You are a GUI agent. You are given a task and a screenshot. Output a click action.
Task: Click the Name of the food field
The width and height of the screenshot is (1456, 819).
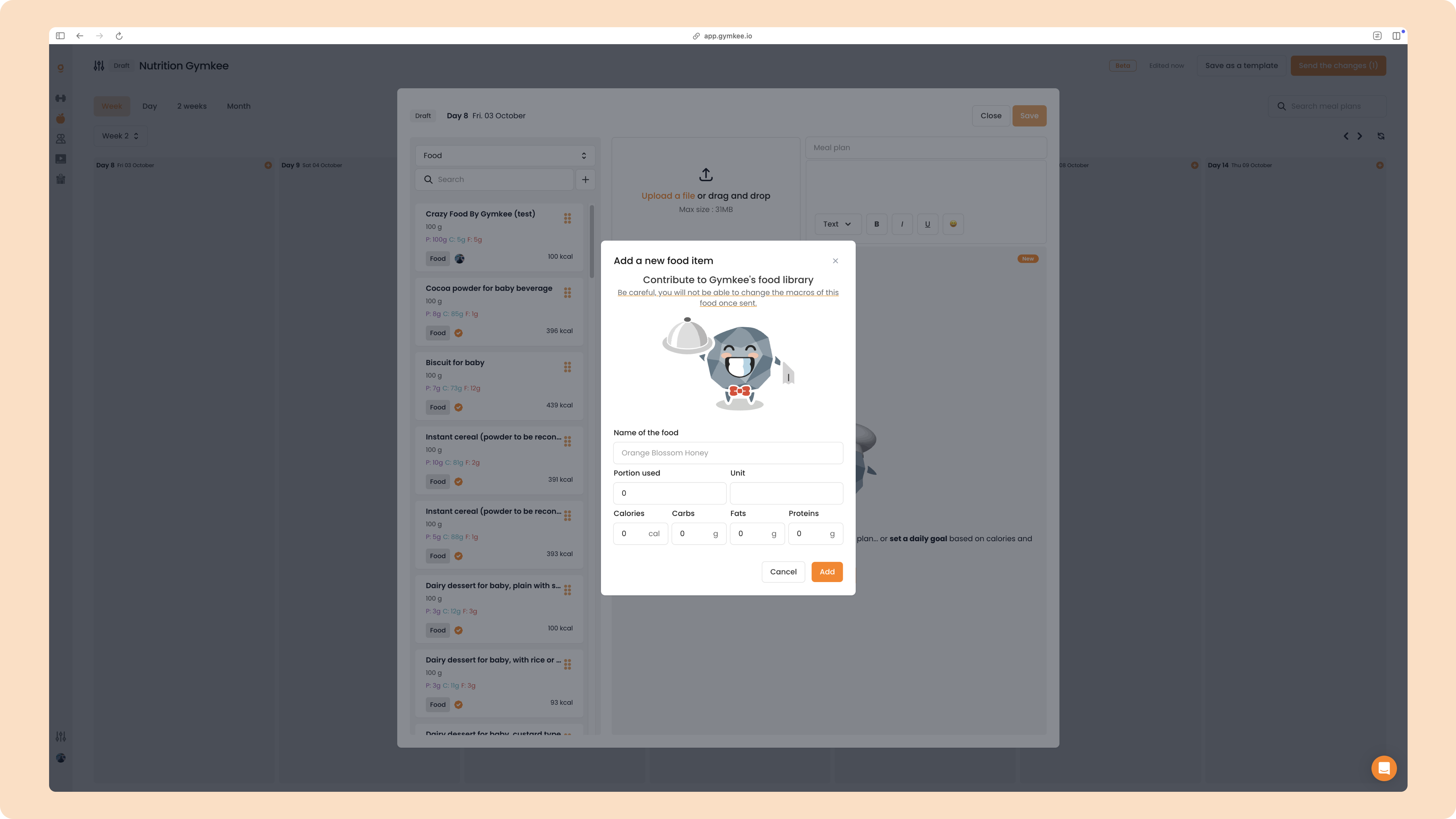point(728,453)
